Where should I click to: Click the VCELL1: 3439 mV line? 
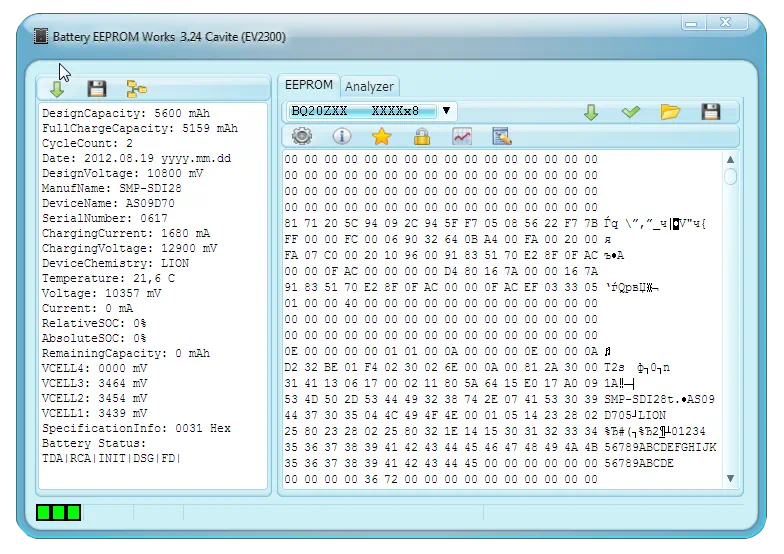coord(94,413)
